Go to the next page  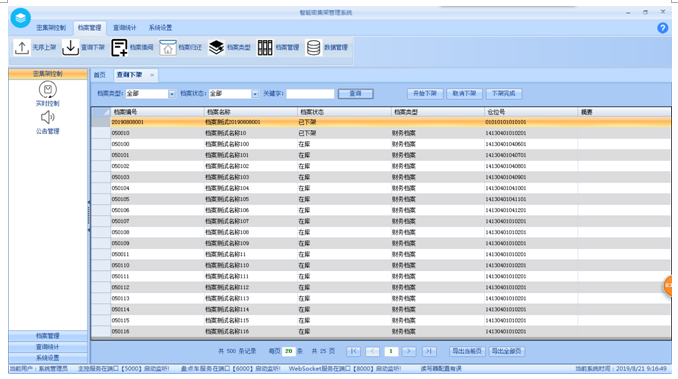click(x=409, y=351)
